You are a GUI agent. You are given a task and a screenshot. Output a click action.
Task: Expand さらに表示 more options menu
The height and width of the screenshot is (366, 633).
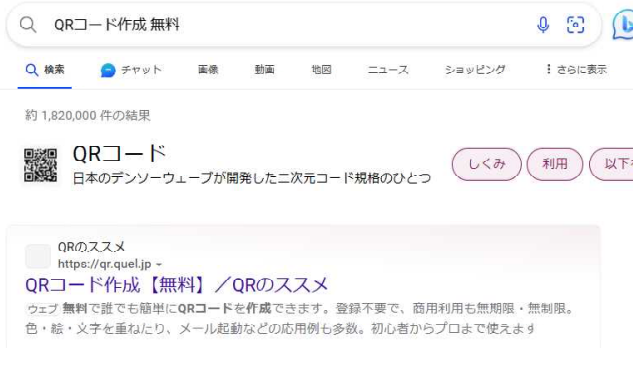pos(576,69)
